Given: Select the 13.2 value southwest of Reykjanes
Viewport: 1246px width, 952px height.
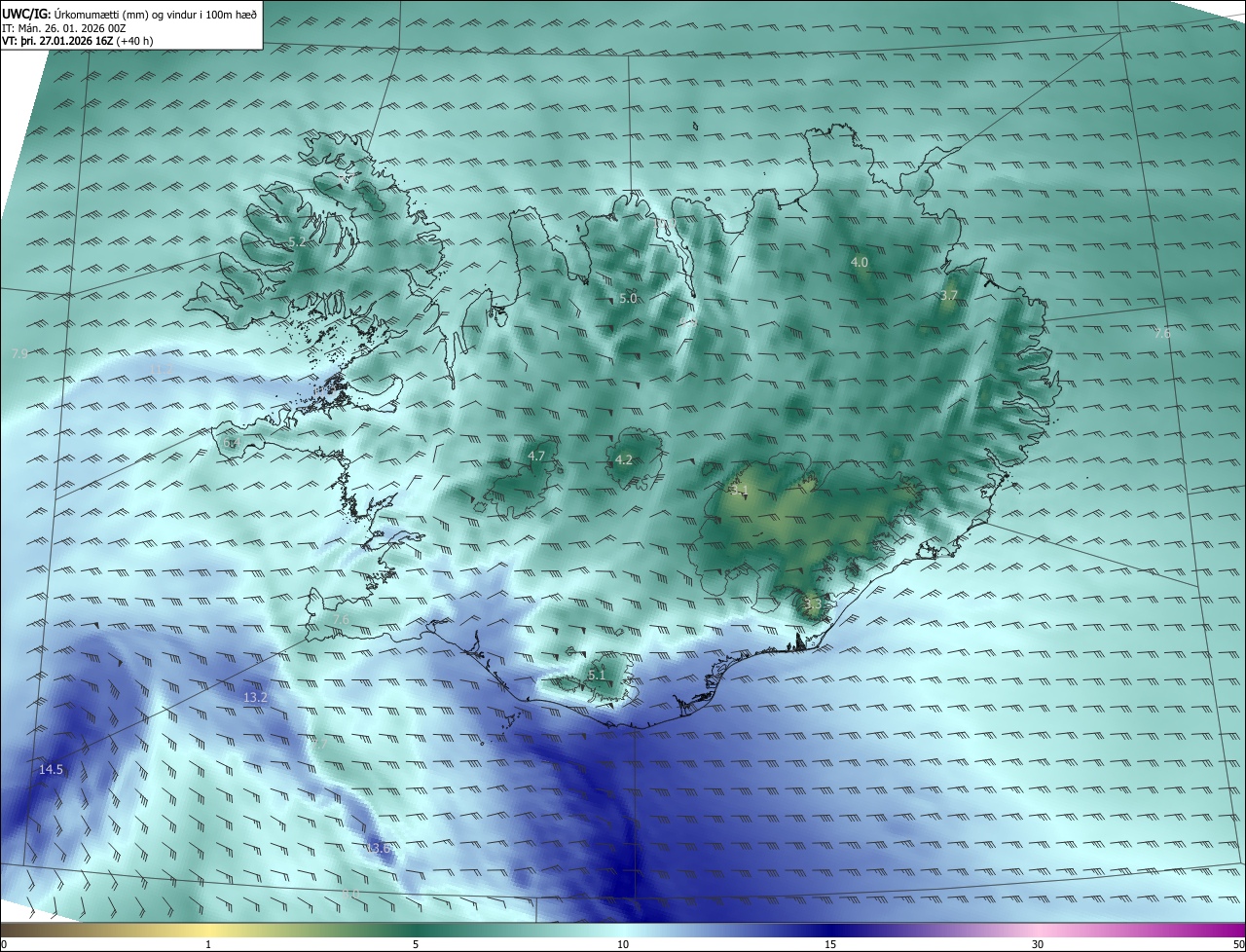Looking at the screenshot, I should pos(255,697).
